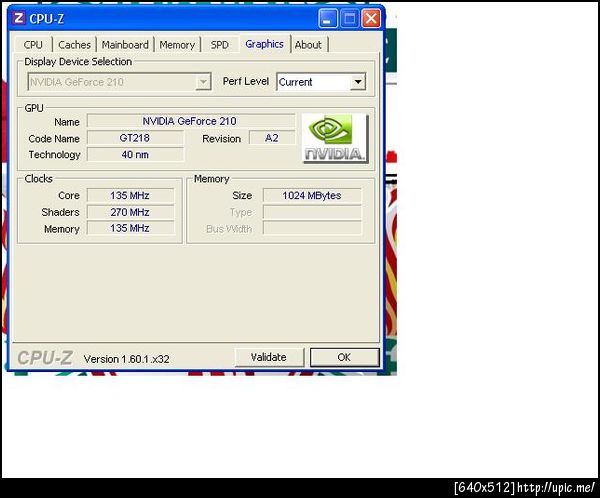Click the CPU-Z logo text in footer
600x498 pixels.
pos(45,358)
